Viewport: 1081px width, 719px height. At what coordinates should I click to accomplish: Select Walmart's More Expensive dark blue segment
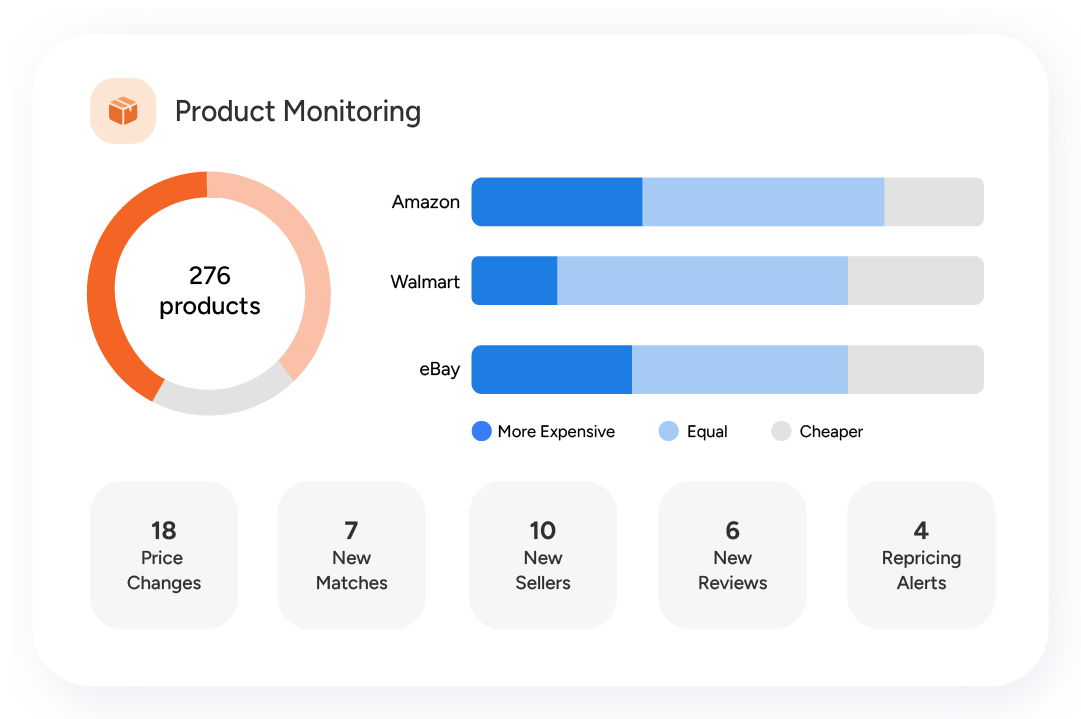(x=514, y=281)
